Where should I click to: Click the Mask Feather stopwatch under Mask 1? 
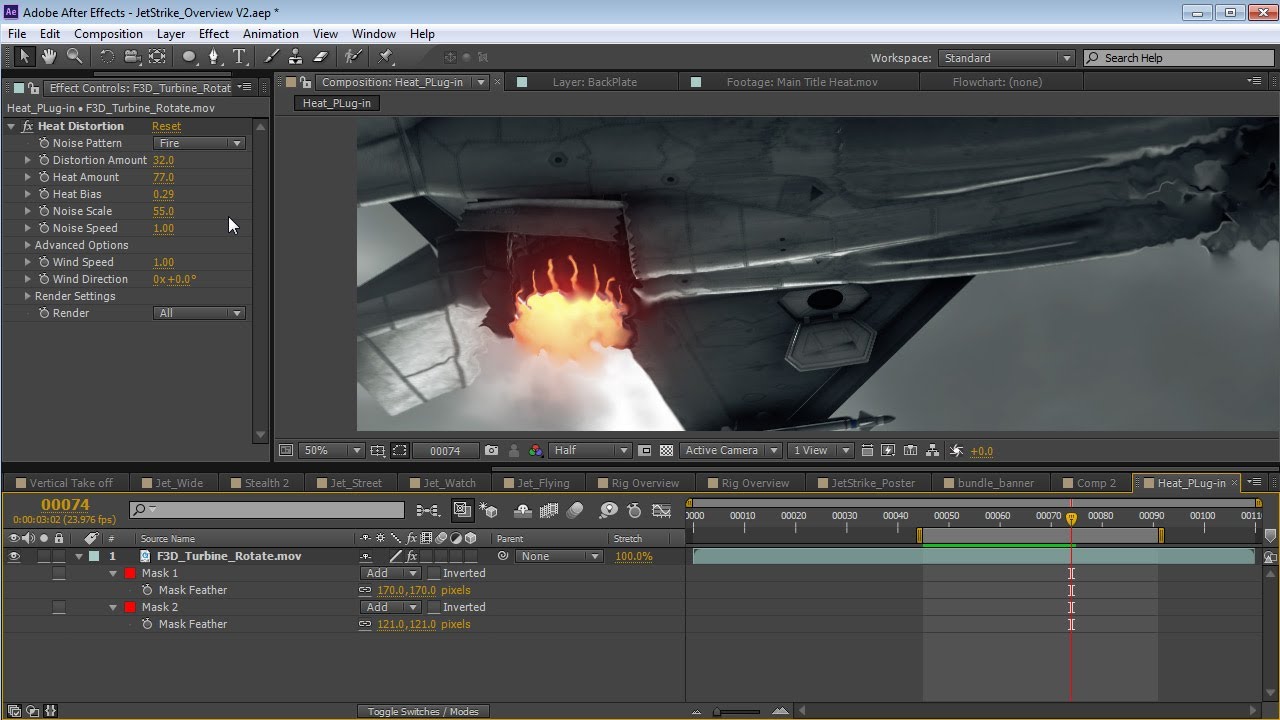tap(147, 590)
